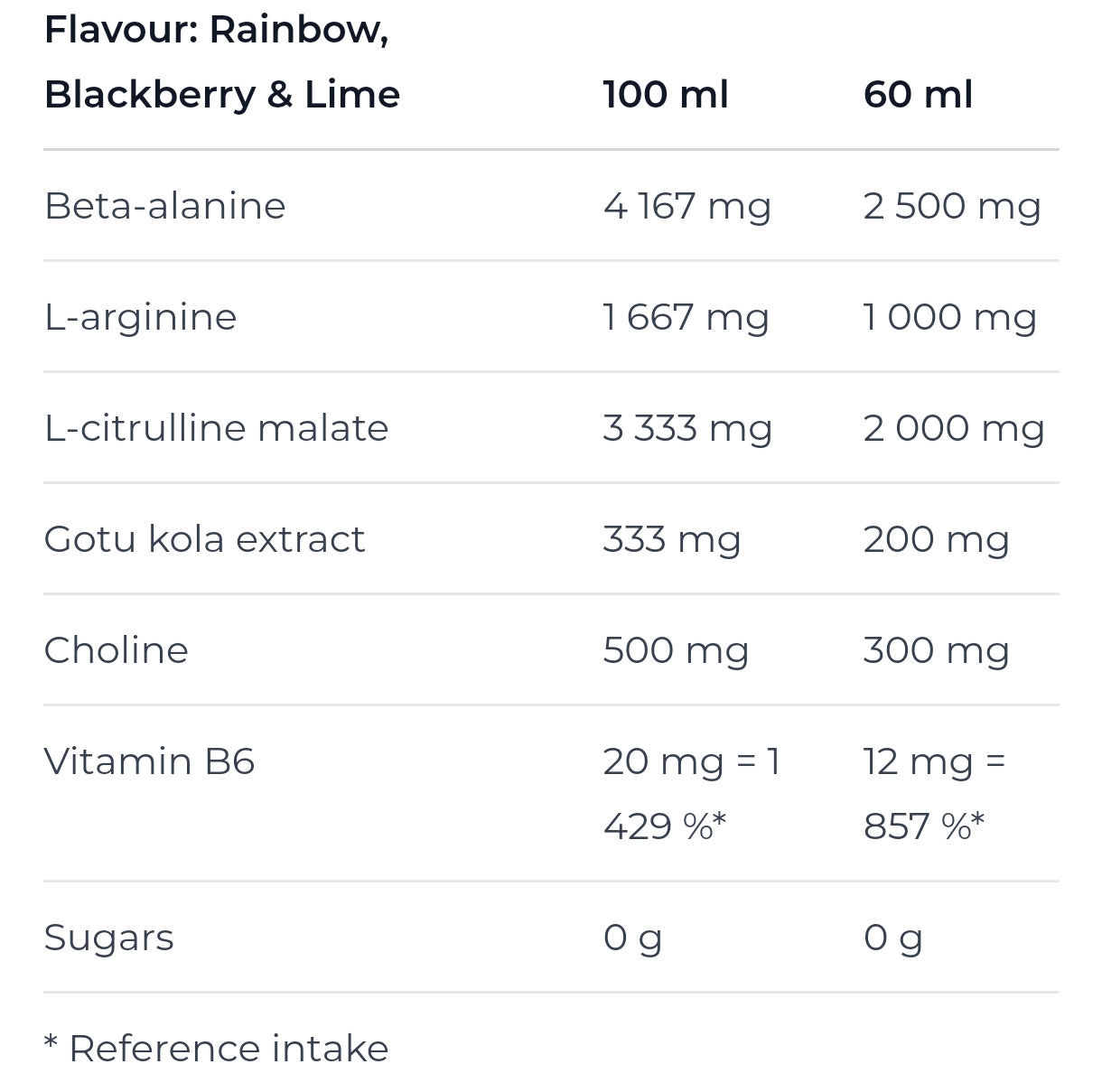Select the L-arginine row label

tap(141, 317)
